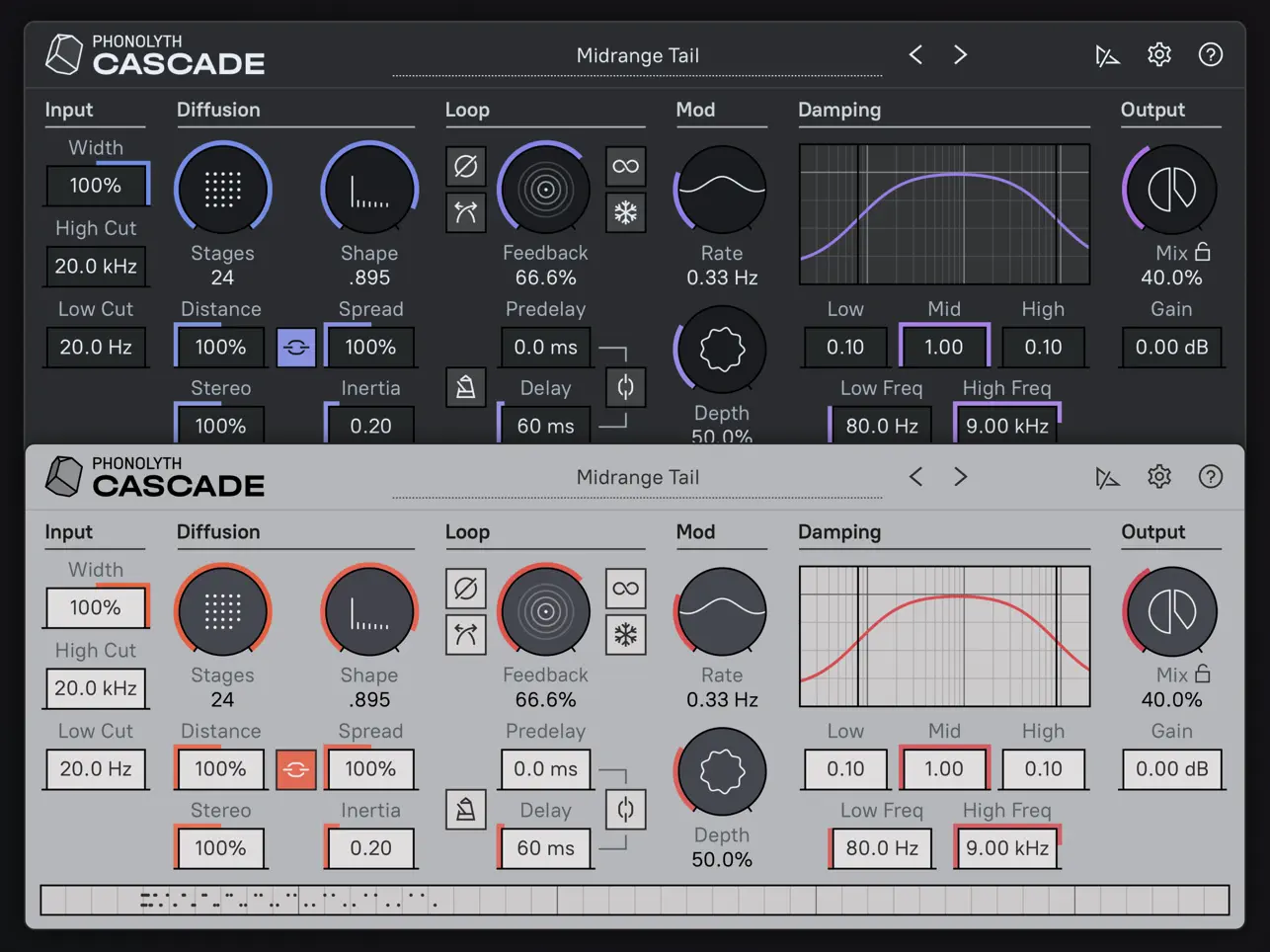Toggle crossed-arrows button in light Loop section
1270x952 pixels.
click(465, 635)
